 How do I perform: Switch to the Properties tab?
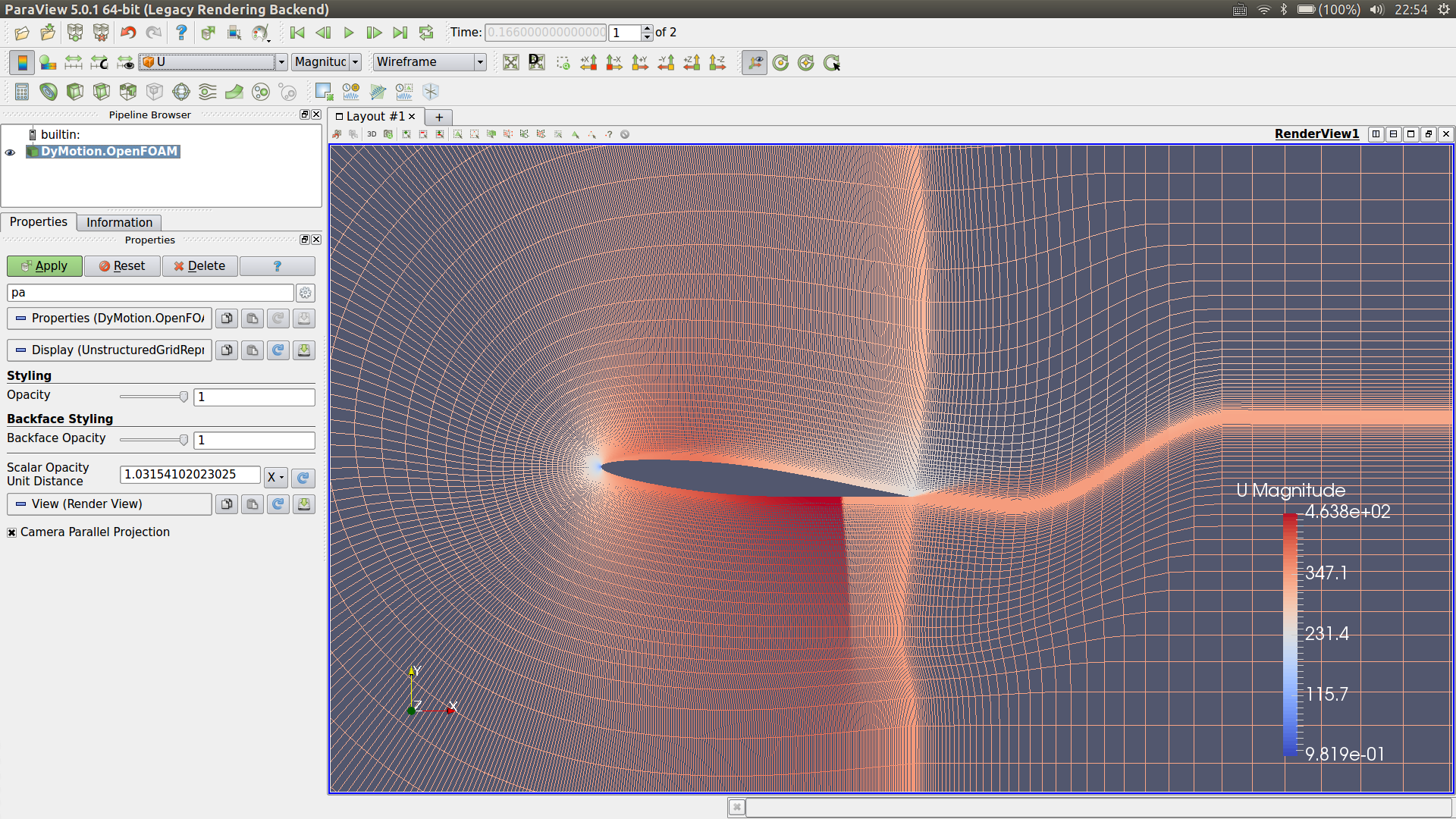coord(39,221)
